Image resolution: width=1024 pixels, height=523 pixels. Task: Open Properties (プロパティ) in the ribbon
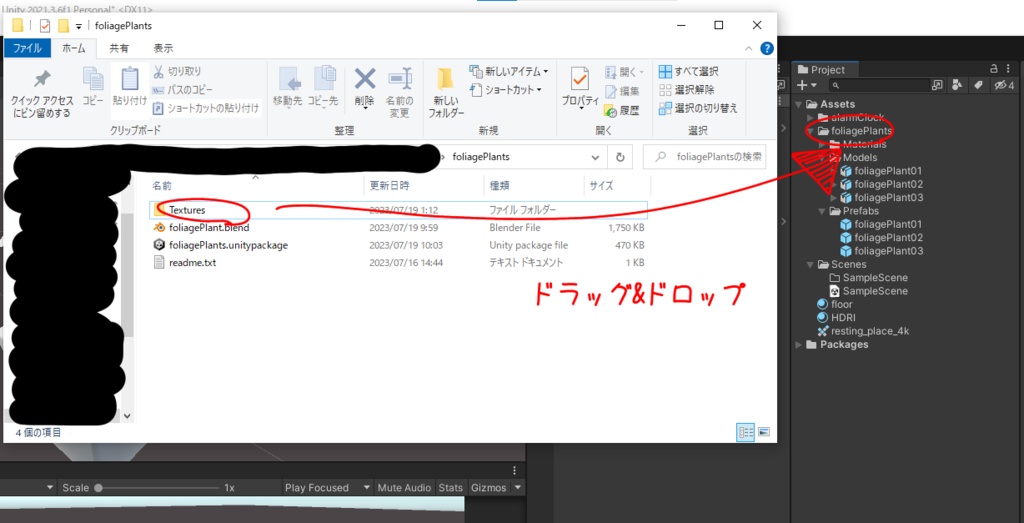tap(581, 87)
